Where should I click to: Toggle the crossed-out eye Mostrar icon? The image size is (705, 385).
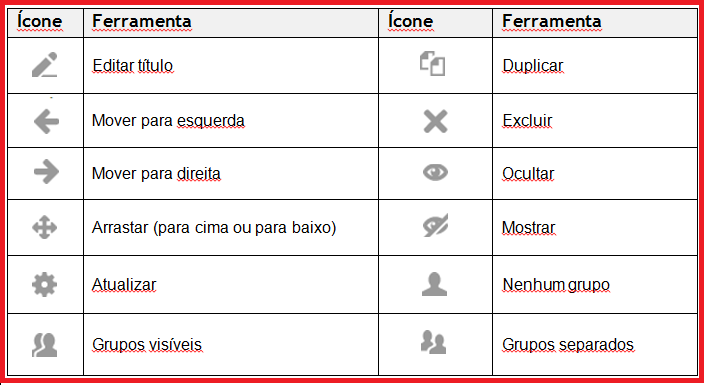coord(435,226)
